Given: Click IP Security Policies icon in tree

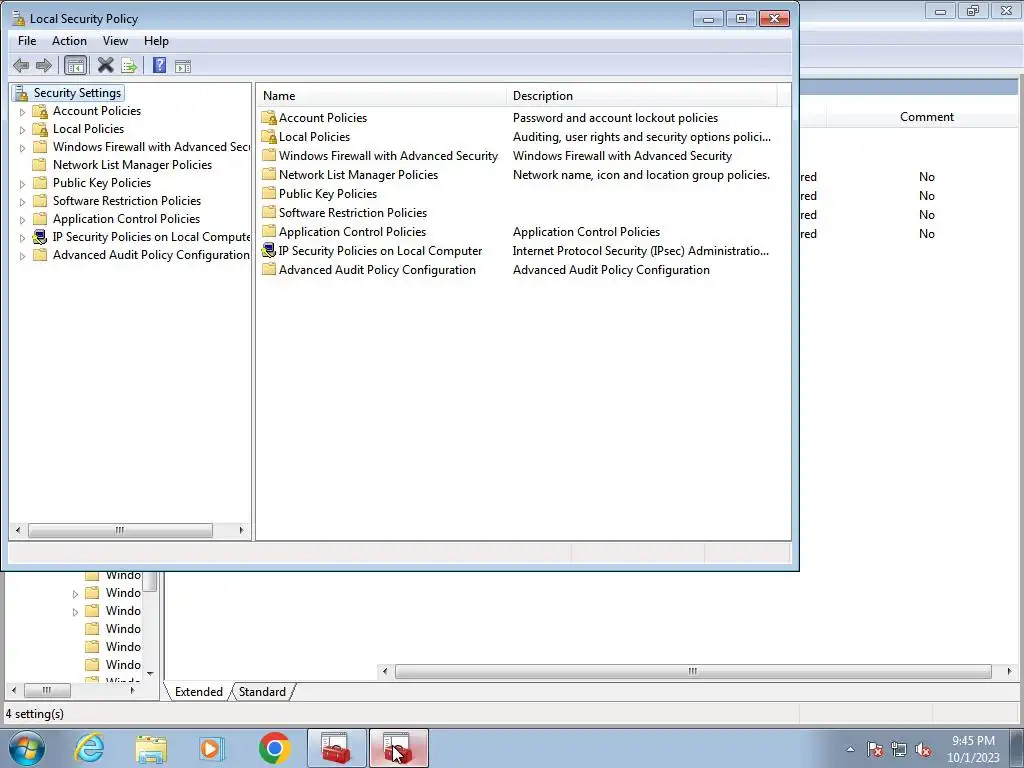Looking at the screenshot, I should tap(40, 236).
